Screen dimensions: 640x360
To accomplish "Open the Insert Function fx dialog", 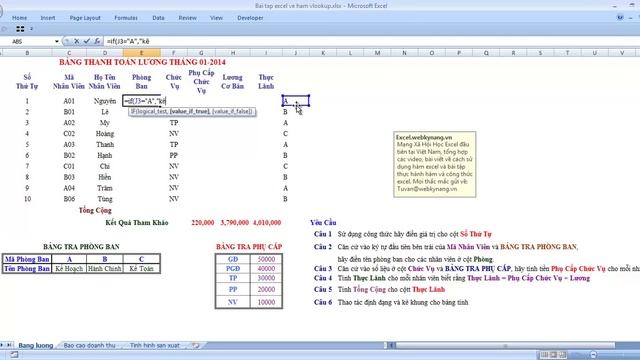I will coord(97,41).
